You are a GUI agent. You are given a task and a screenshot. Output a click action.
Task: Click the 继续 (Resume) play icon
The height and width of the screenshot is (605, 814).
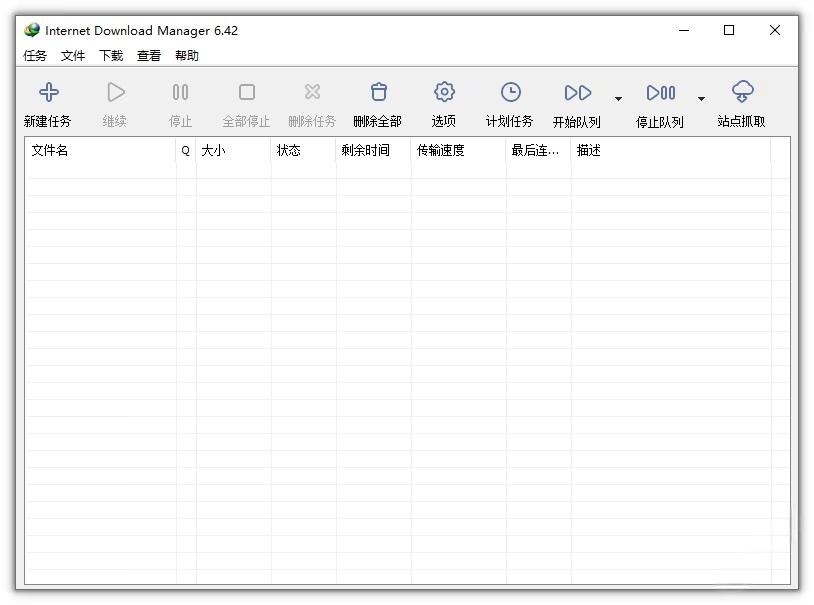pos(115,91)
